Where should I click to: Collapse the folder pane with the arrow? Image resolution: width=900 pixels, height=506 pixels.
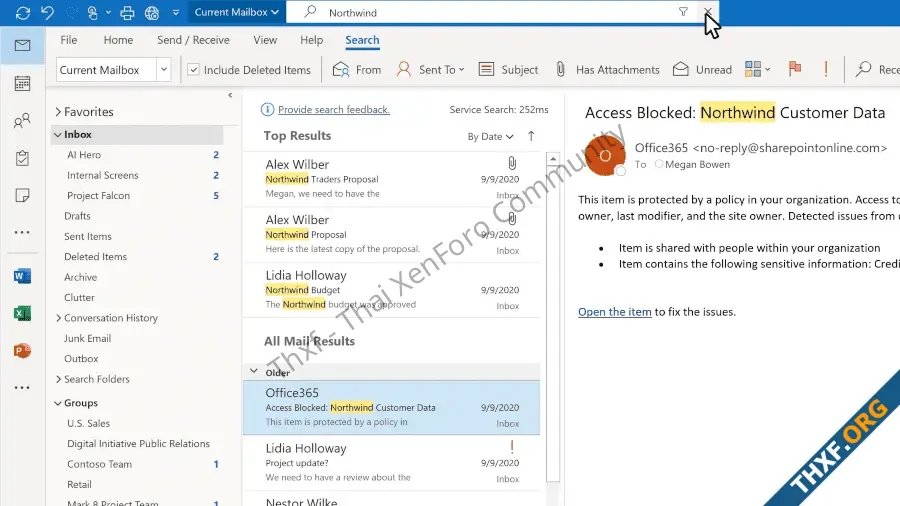pos(230,95)
